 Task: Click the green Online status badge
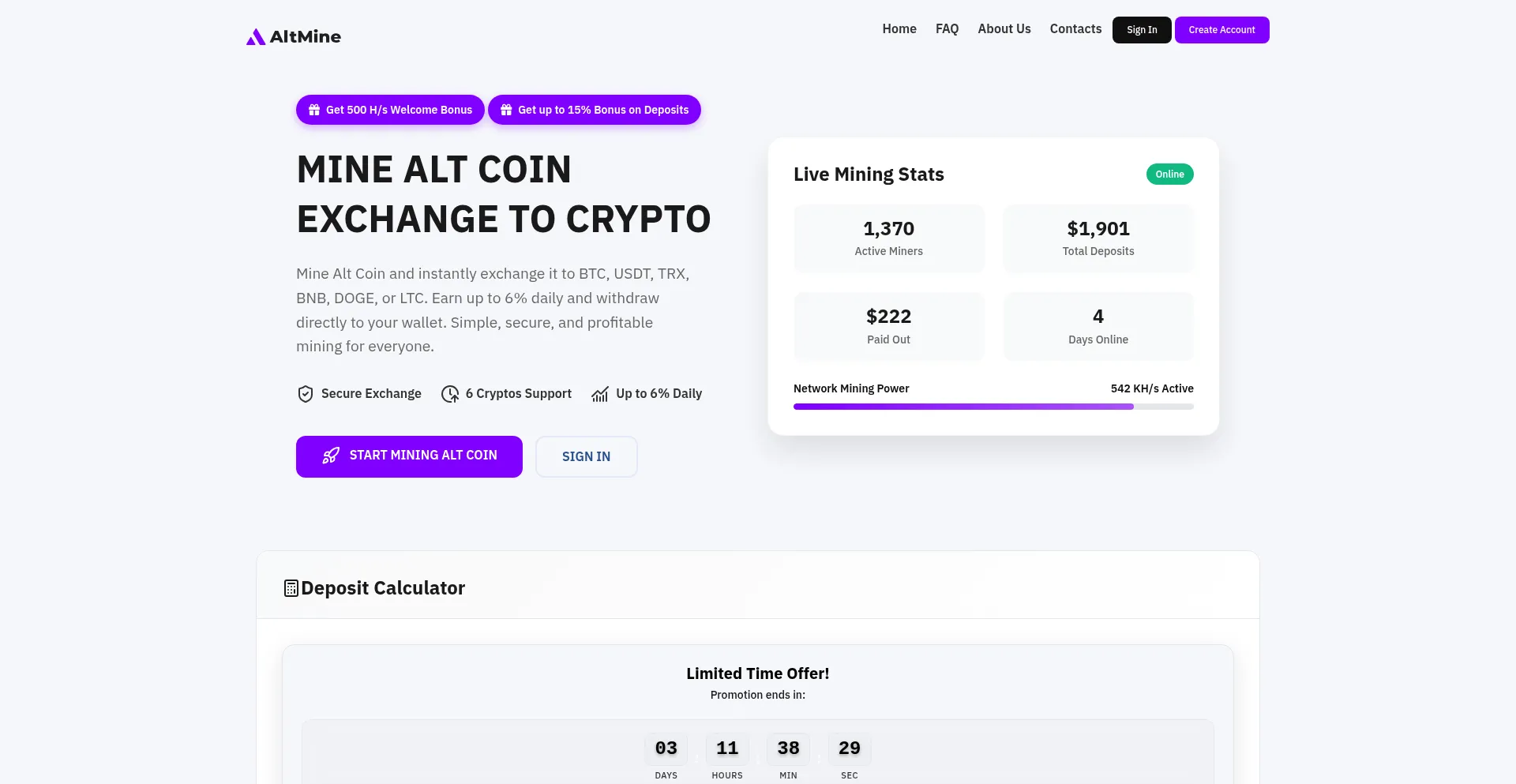(x=1169, y=174)
